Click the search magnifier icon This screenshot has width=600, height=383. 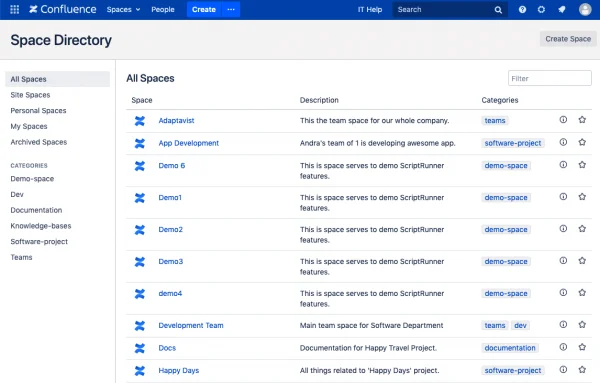[x=498, y=10]
